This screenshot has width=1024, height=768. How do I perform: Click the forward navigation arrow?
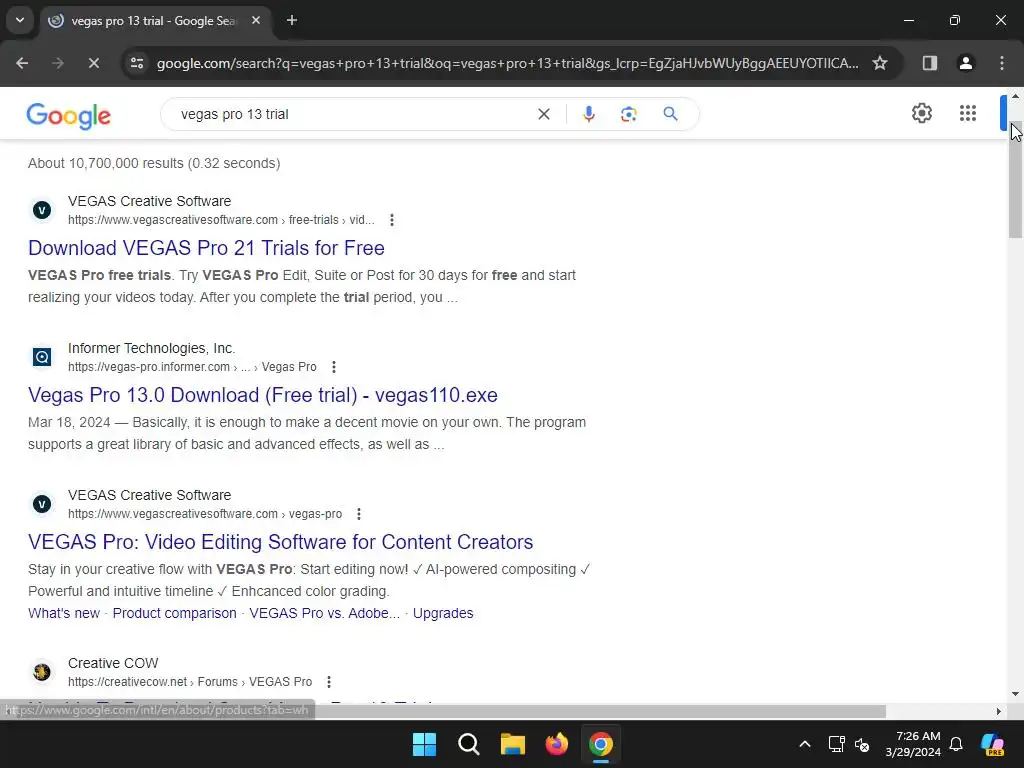(58, 63)
